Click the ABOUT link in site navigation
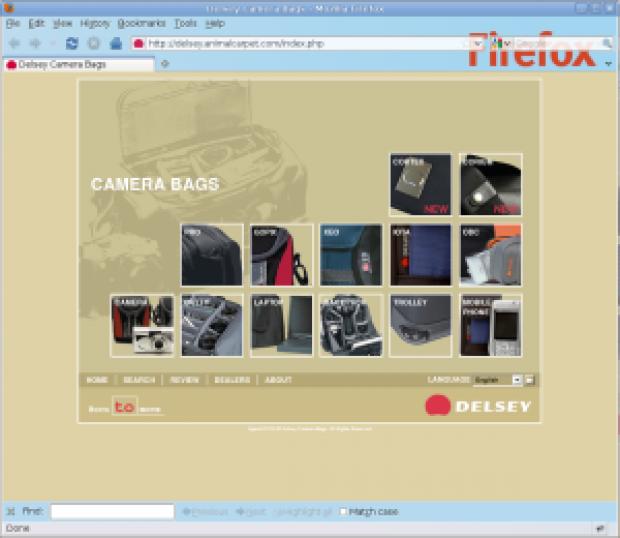Screen dimensions: 620x538 pyautogui.click(x=278, y=380)
